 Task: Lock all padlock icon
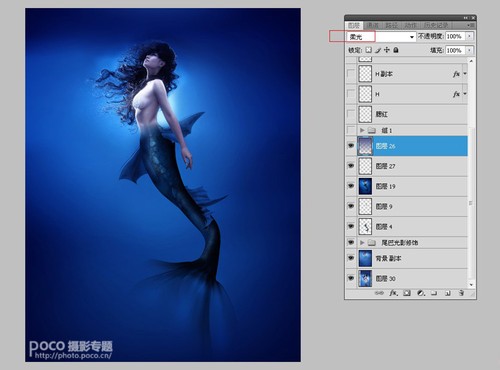[x=396, y=50]
